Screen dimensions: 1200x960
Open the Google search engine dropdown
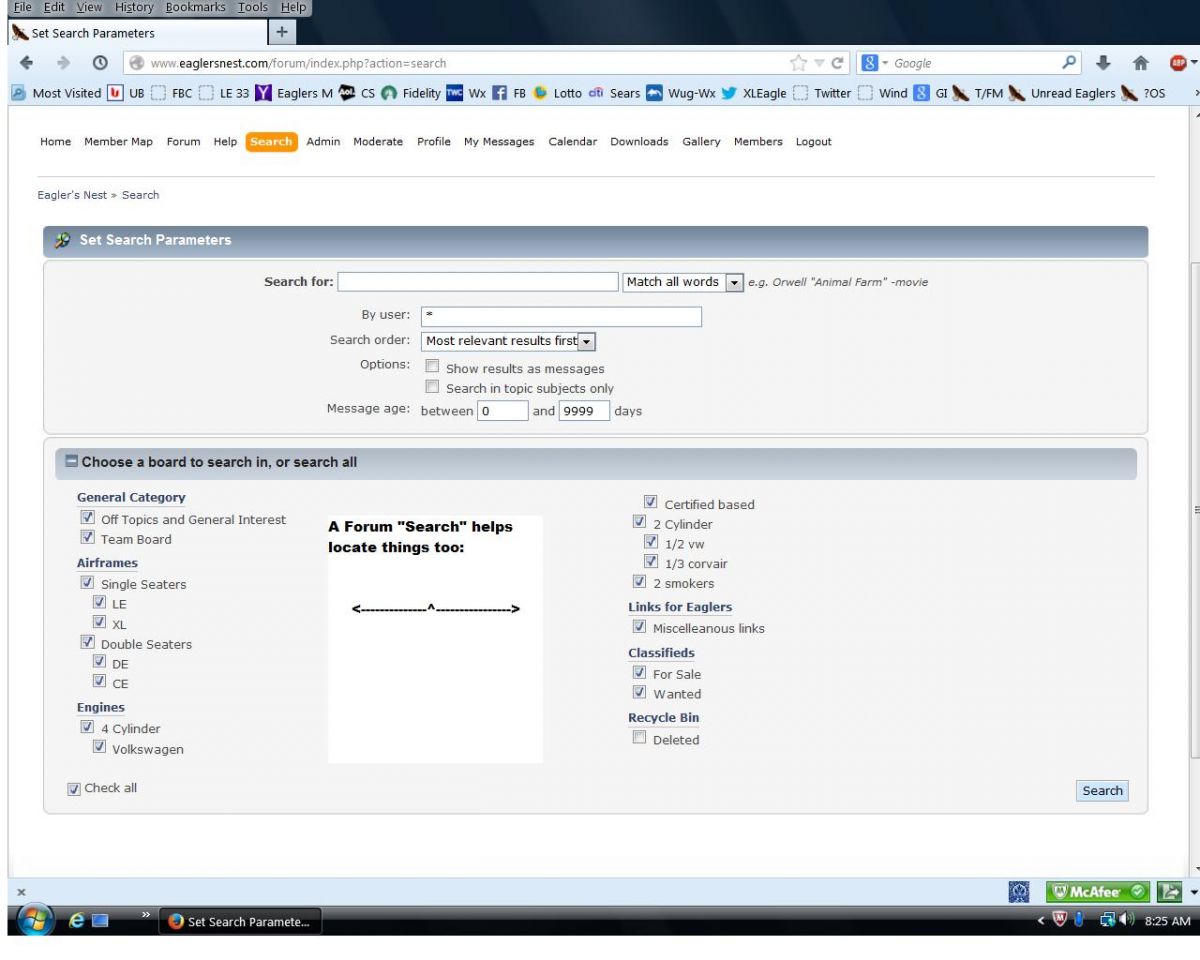coord(873,63)
